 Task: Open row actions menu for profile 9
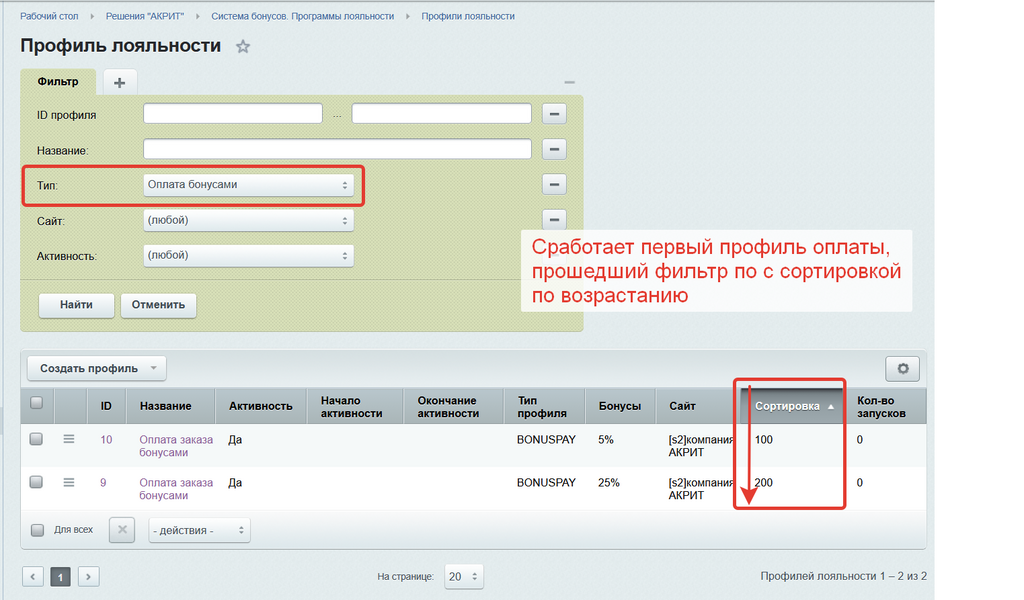pyautogui.click(x=69, y=482)
